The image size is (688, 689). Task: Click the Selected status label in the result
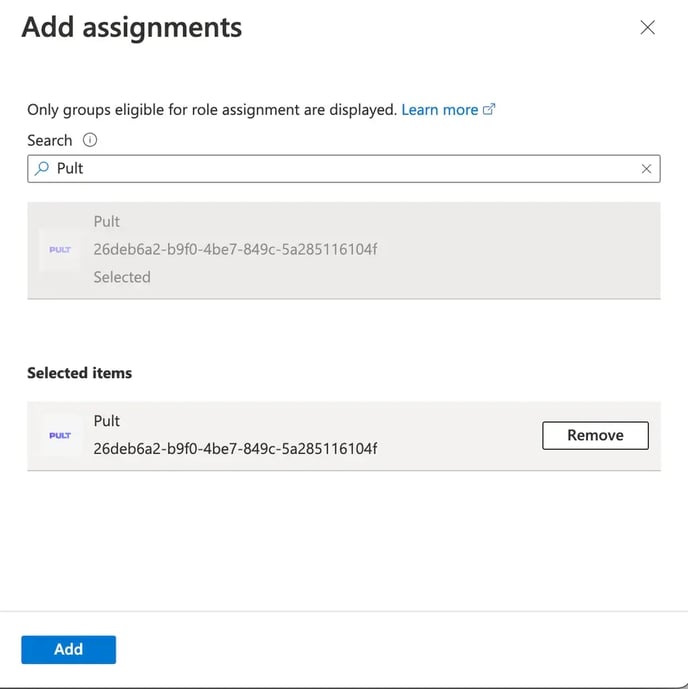pos(122,277)
